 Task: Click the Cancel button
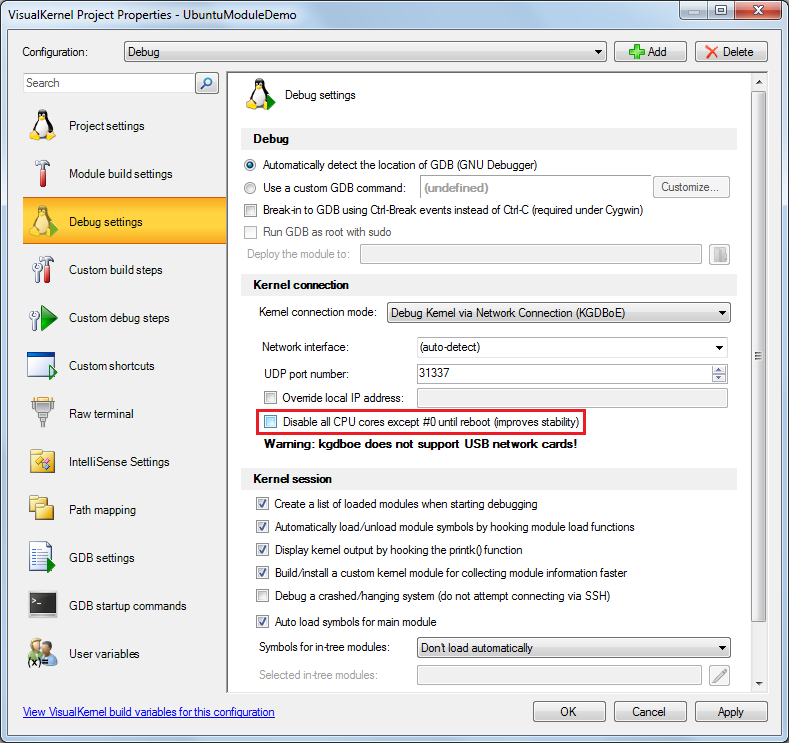(650, 712)
